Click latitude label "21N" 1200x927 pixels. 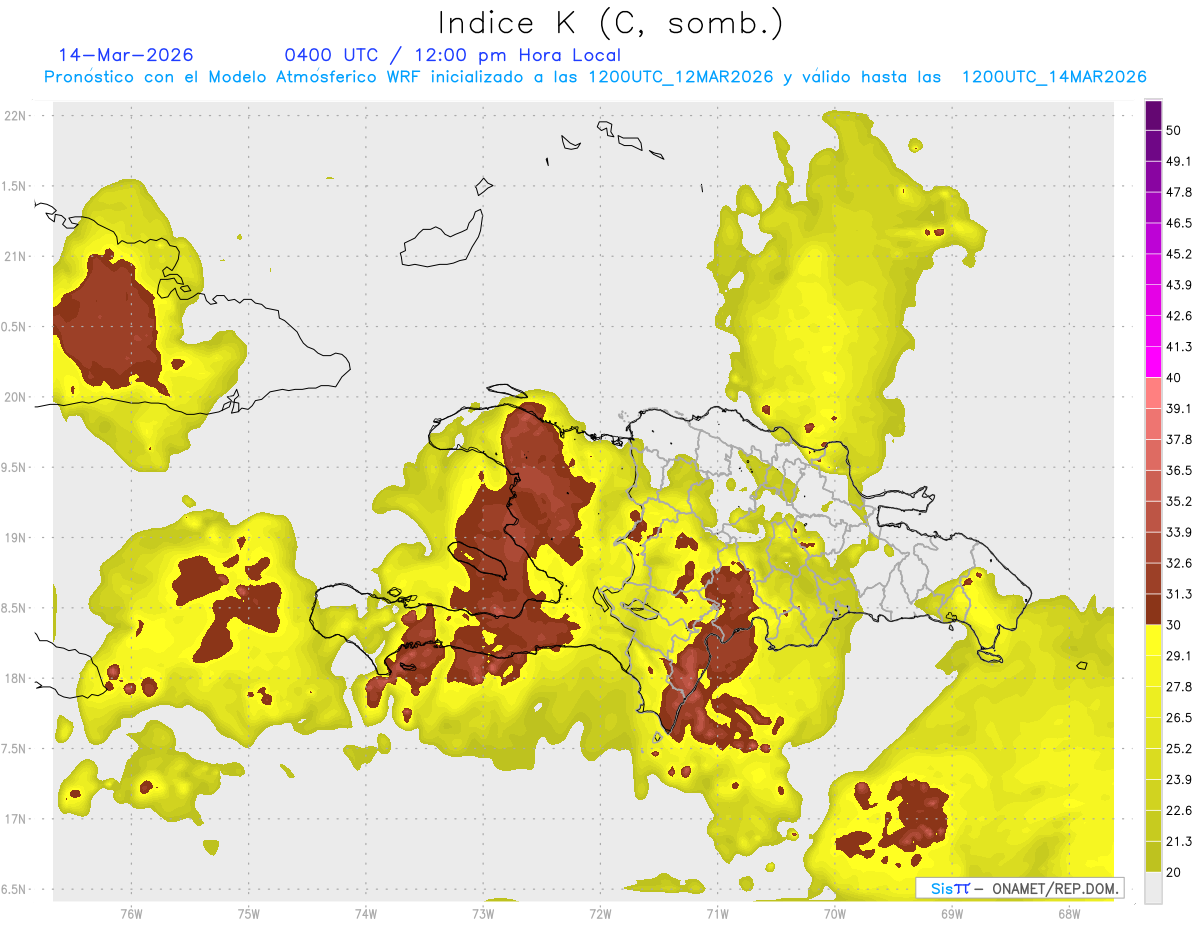click(16, 256)
